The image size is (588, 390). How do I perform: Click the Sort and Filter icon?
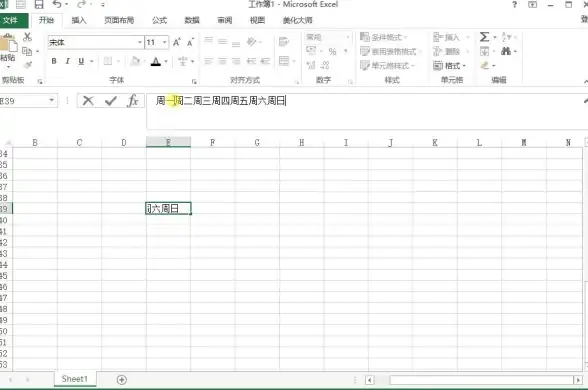point(506,37)
